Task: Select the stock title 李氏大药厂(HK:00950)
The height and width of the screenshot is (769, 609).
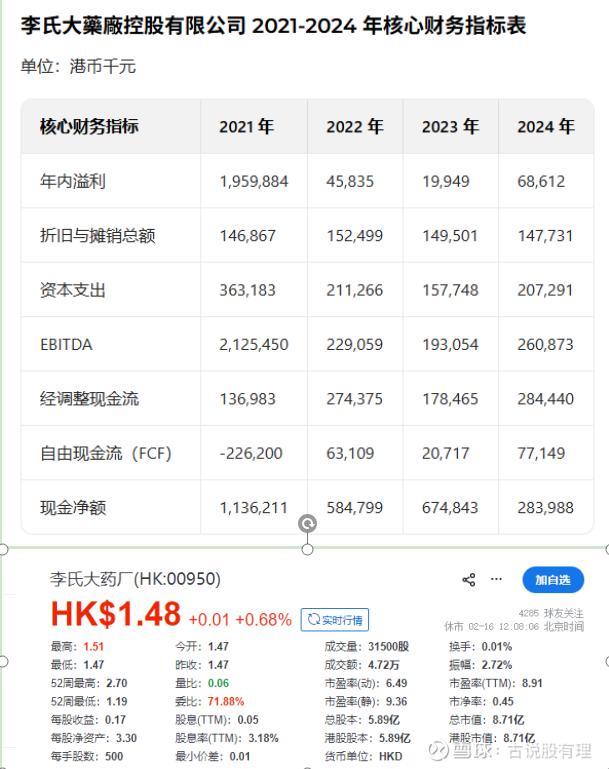Action: point(135,579)
